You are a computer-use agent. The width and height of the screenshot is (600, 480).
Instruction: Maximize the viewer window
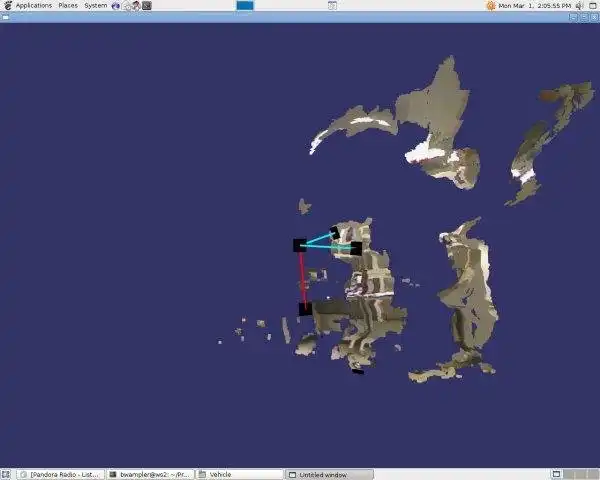point(584,17)
